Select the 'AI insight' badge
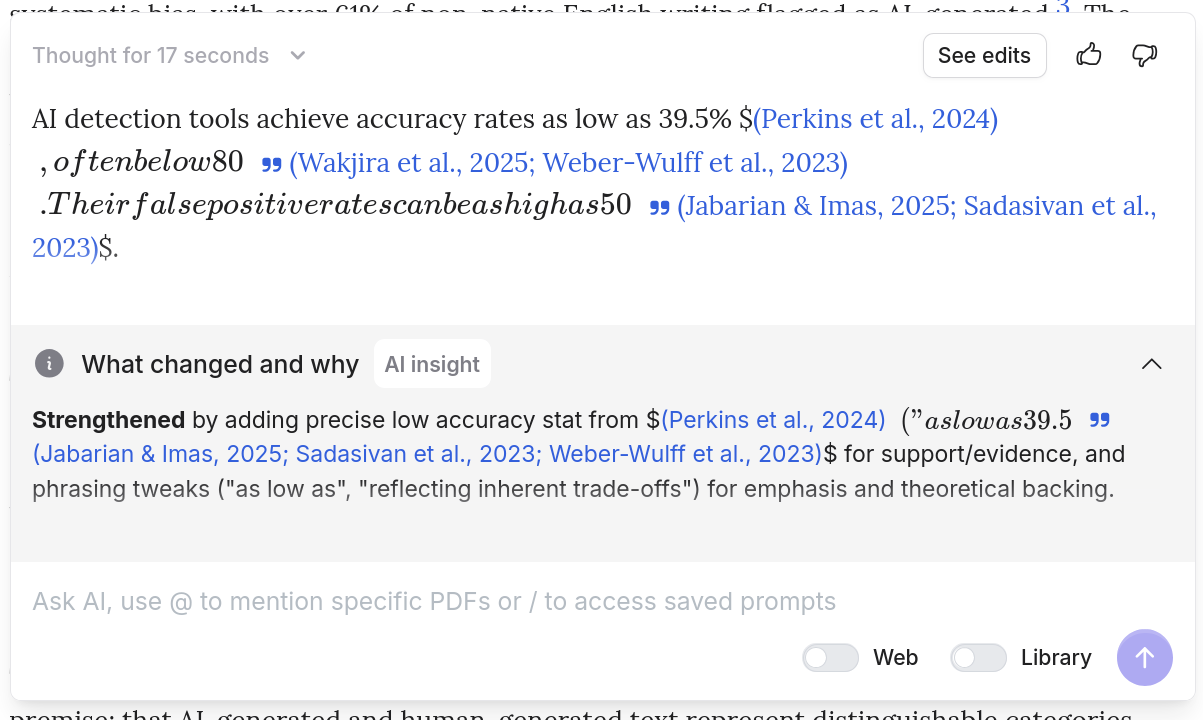 point(432,363)
